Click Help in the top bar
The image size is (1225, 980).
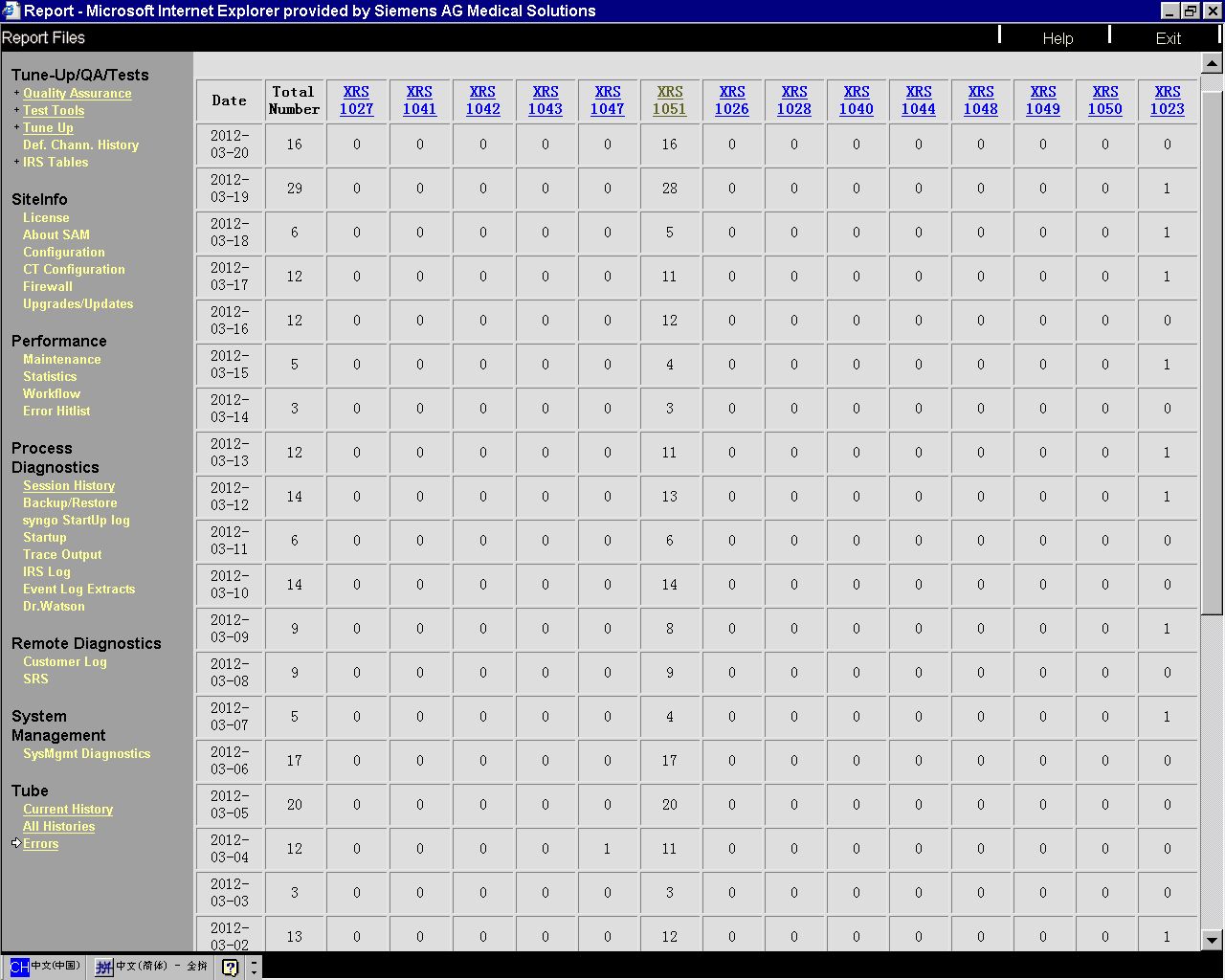[1058, 38]
